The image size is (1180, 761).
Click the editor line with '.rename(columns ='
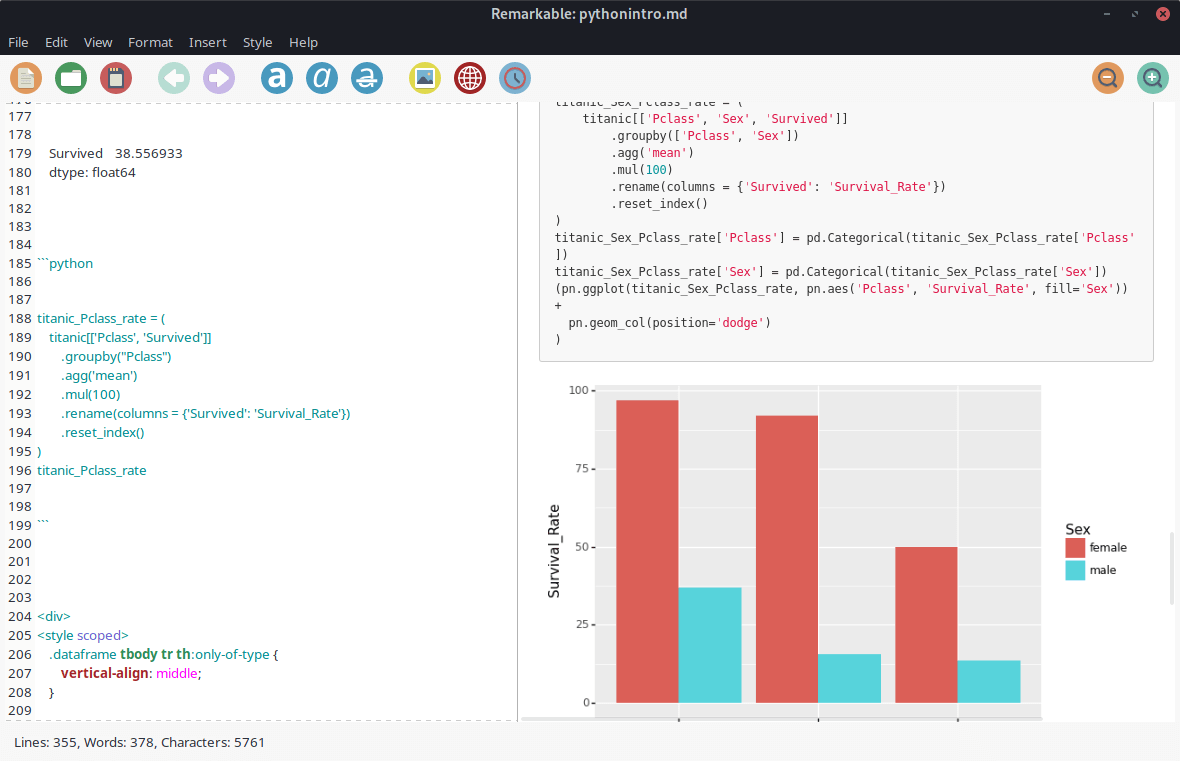(205, 413)
